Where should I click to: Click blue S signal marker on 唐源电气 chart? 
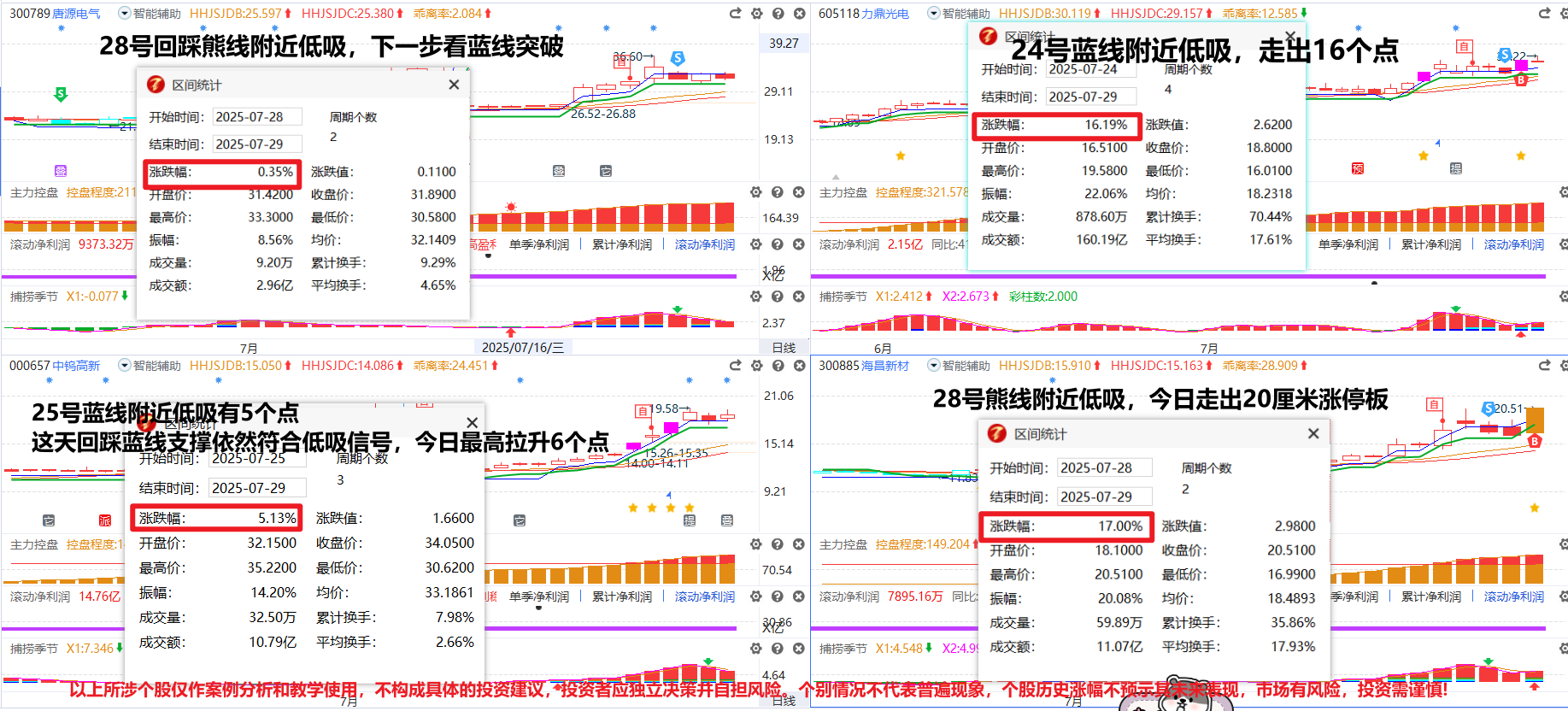678,58
